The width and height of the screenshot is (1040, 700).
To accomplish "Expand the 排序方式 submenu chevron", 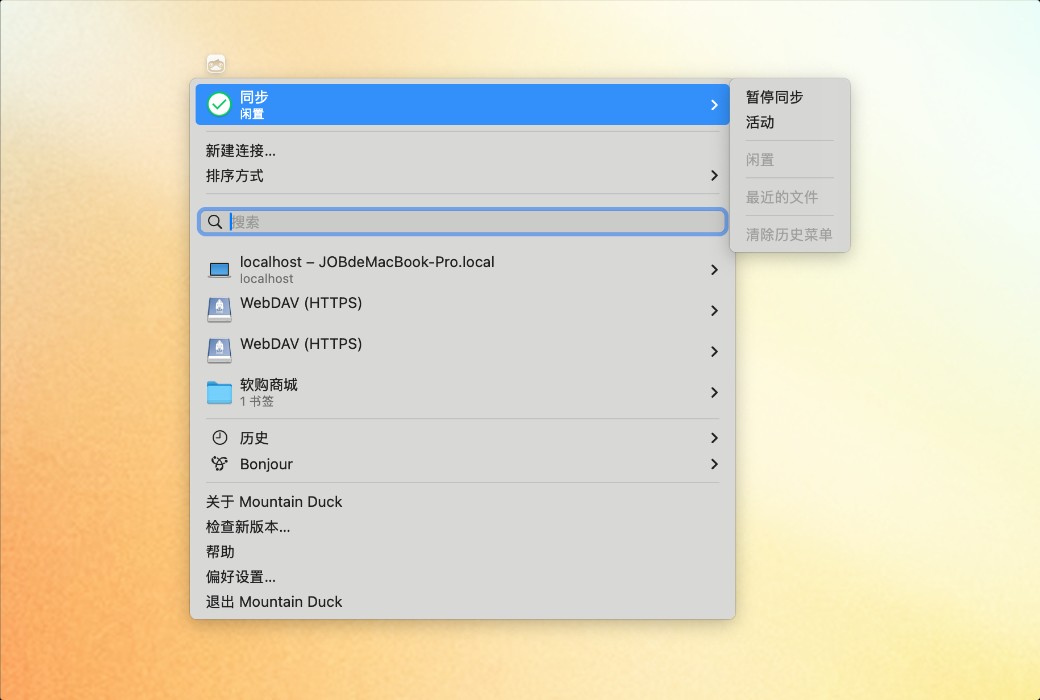I will click(714, 175).
